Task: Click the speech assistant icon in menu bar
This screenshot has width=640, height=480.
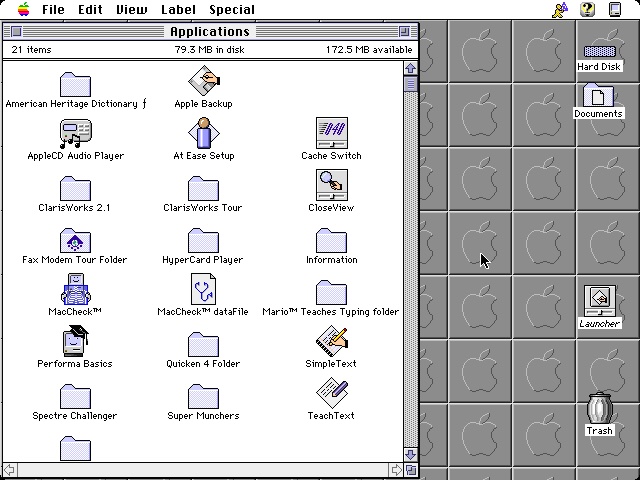Action: coord(560,9)
